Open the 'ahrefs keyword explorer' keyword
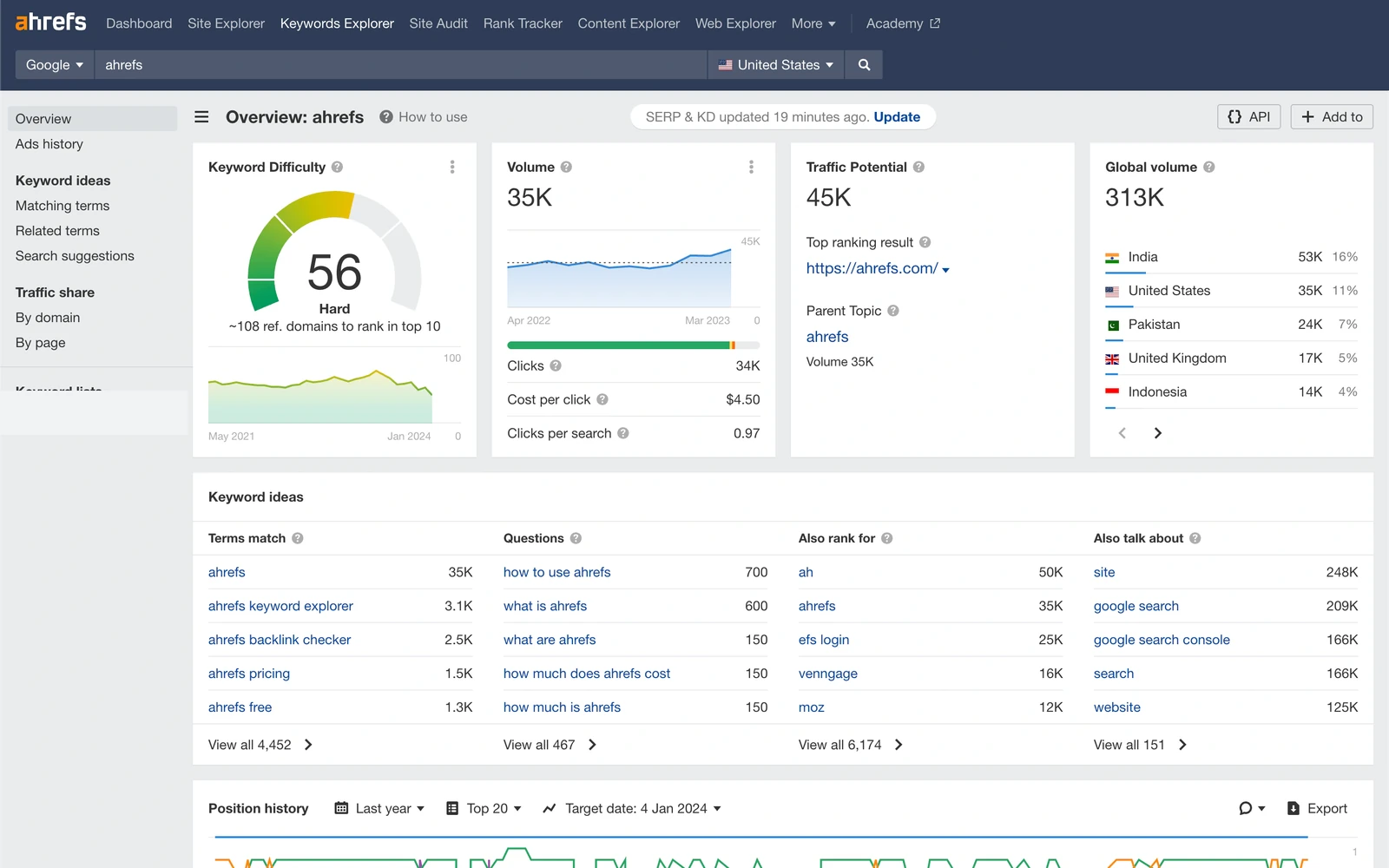This screenshot has height=868, width=1389. coord(280,606)
